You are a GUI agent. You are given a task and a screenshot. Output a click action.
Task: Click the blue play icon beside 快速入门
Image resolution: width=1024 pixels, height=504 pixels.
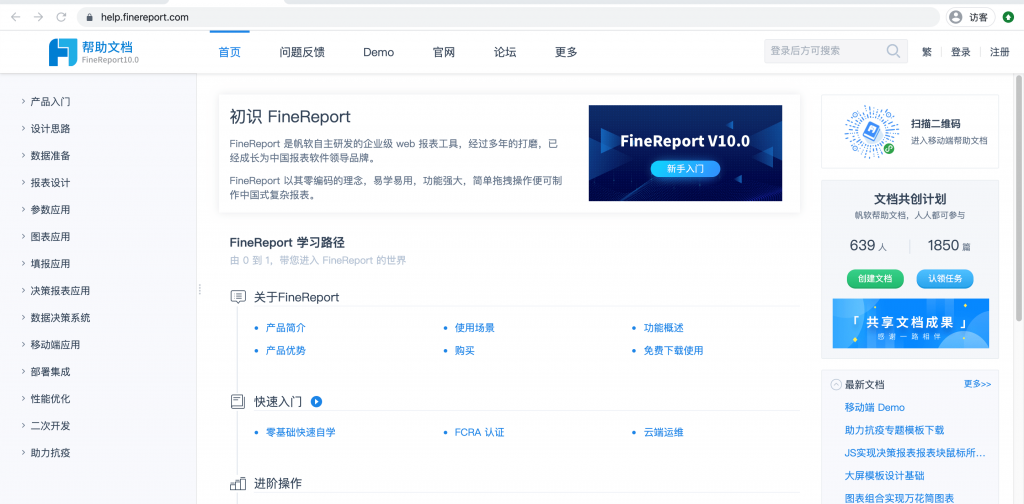(x=316, y=402)
